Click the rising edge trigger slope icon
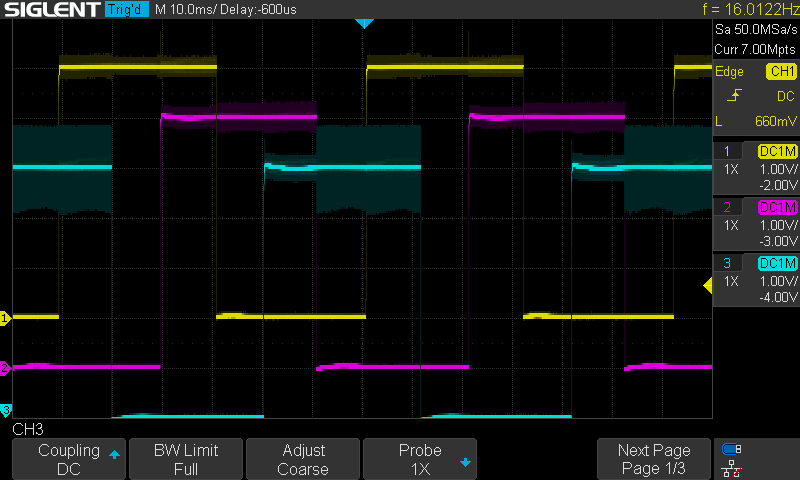Image resolution: width=800 pixels, height=480 pixels. tap(734, 95)
